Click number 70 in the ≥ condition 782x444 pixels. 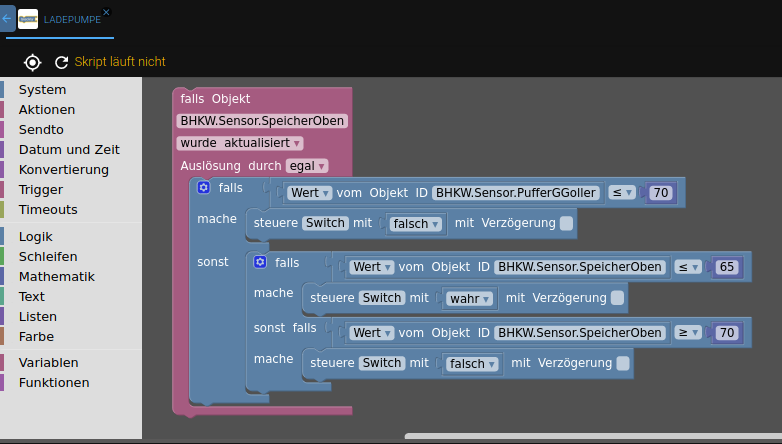point(727,333)
